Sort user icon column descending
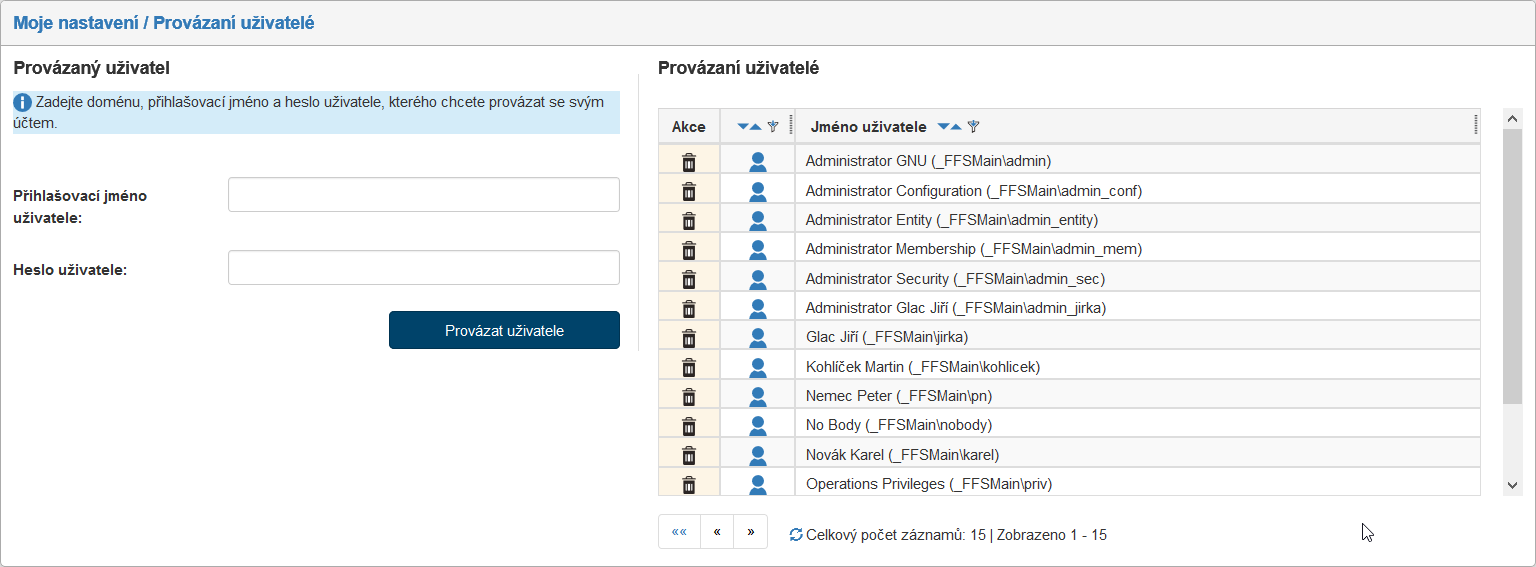The width and height of the screenshot is (1536, 567). pyautogui.click(x=743, y=127)
